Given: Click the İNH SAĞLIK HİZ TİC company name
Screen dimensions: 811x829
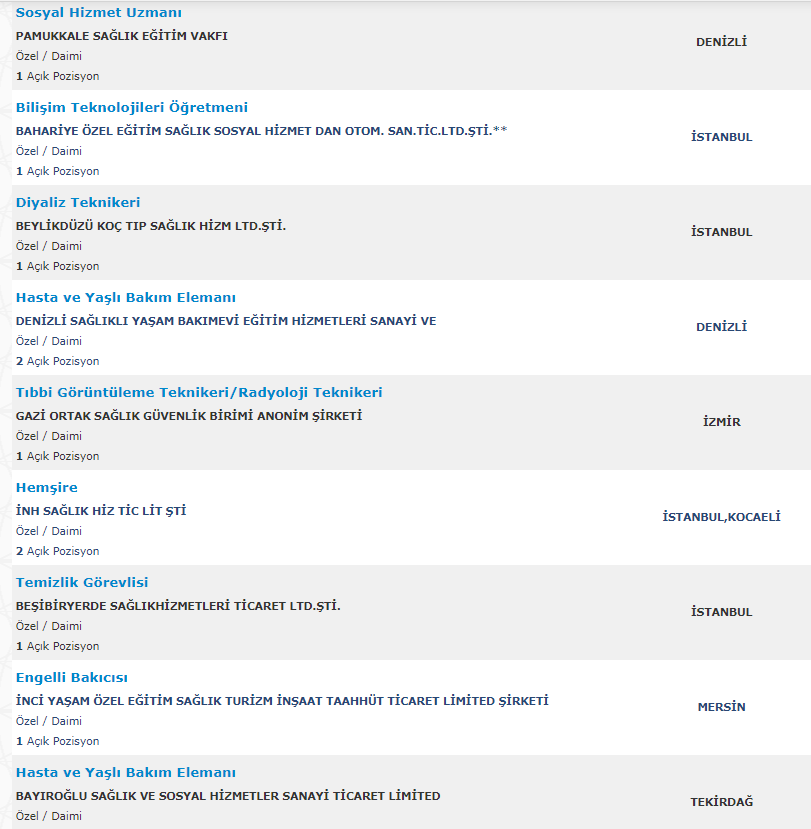Looking at the screenshot, I should point(101,511).
